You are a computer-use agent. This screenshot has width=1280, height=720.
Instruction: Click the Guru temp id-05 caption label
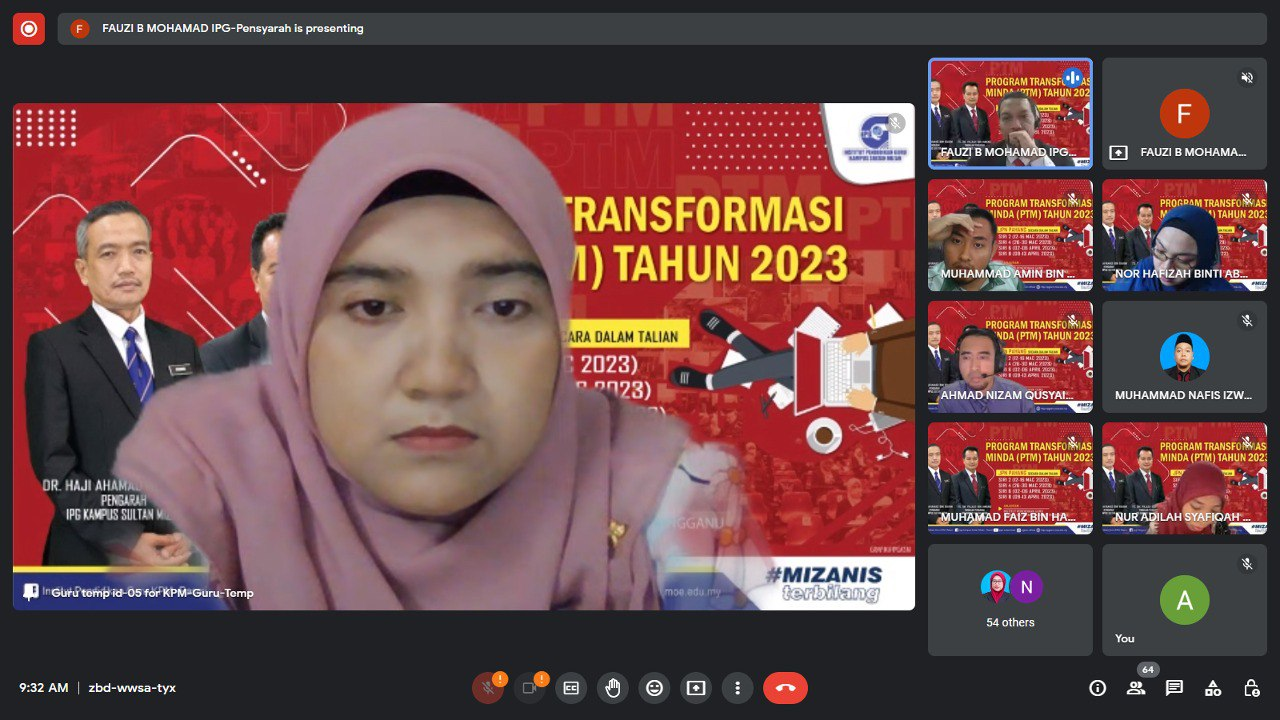pos(152,593)
